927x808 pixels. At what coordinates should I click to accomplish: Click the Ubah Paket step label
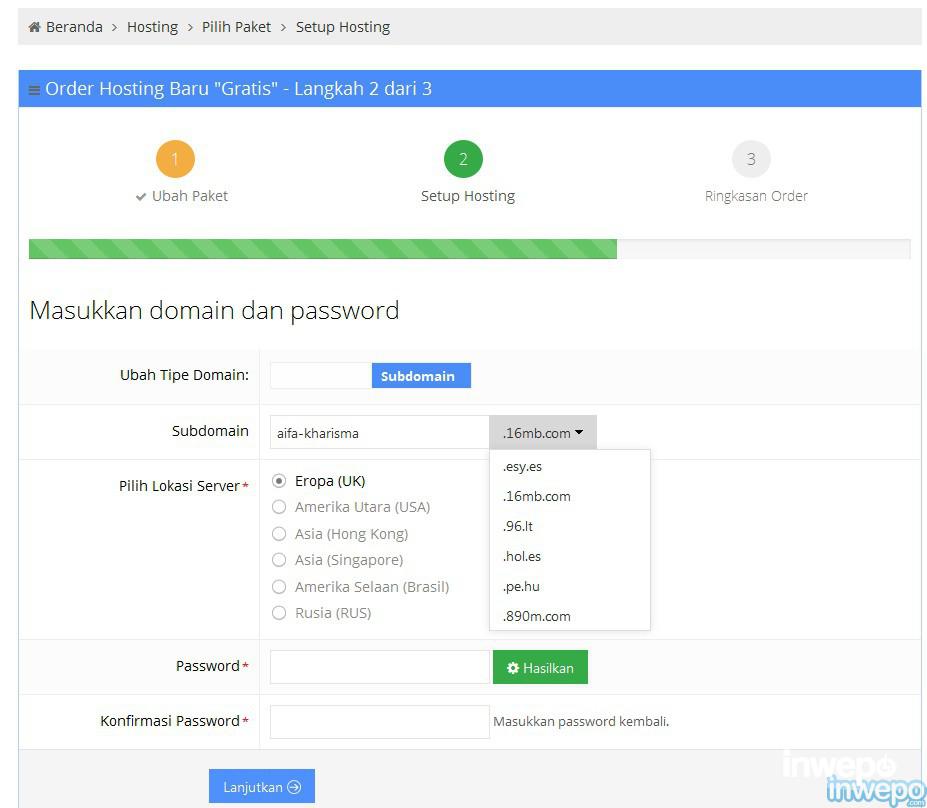(x=190, y=196)
